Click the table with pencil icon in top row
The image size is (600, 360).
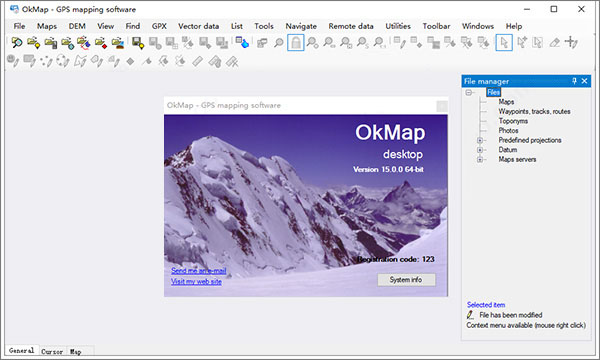(399, 42)
